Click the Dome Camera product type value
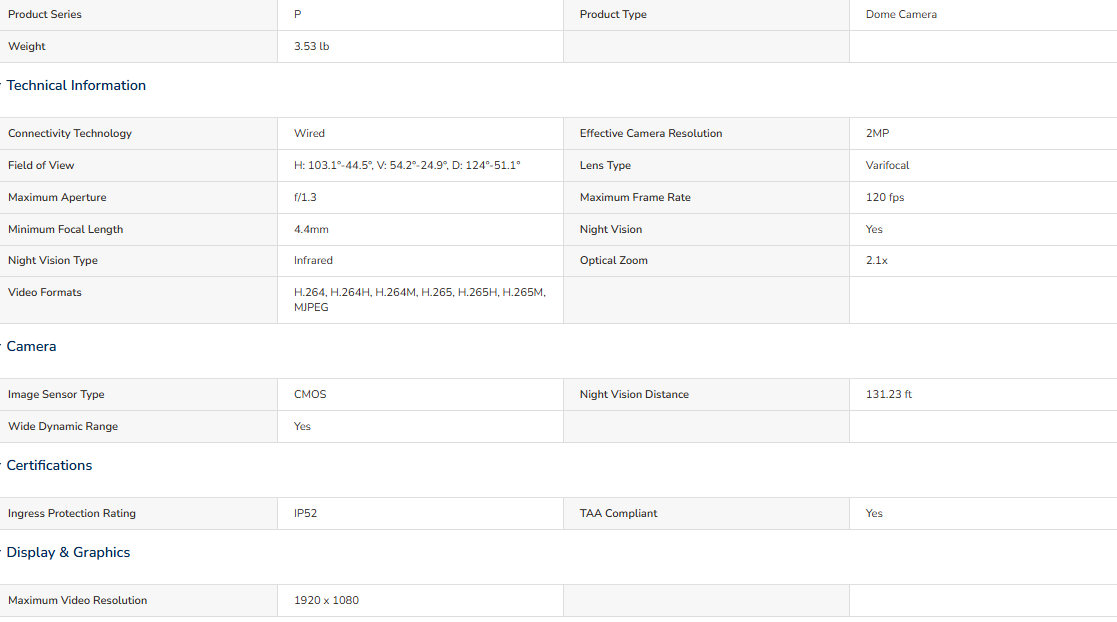 click(x=901, y=15)
